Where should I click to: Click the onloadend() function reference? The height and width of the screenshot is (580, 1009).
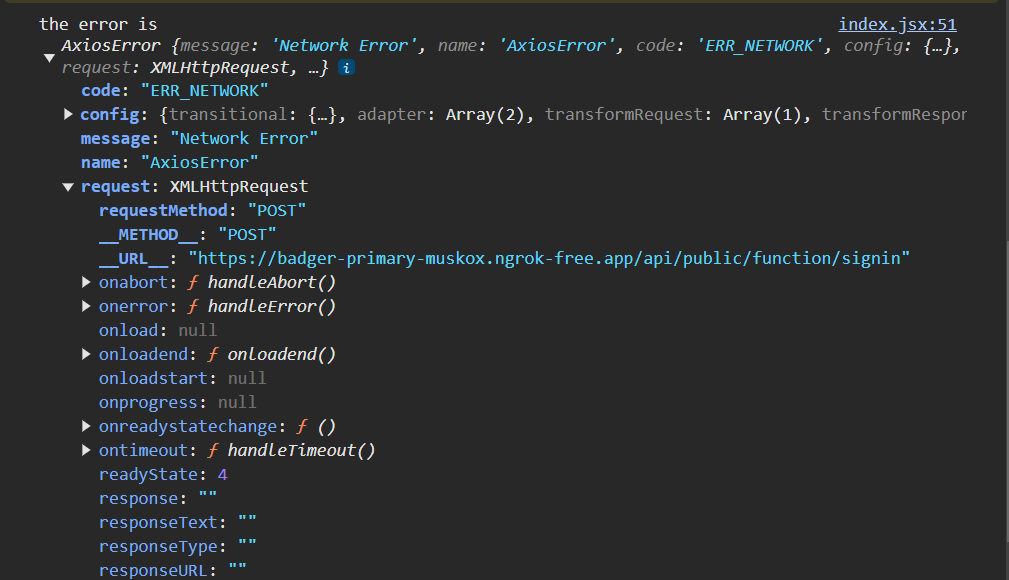pyautogui.click(x=281, y=355)
